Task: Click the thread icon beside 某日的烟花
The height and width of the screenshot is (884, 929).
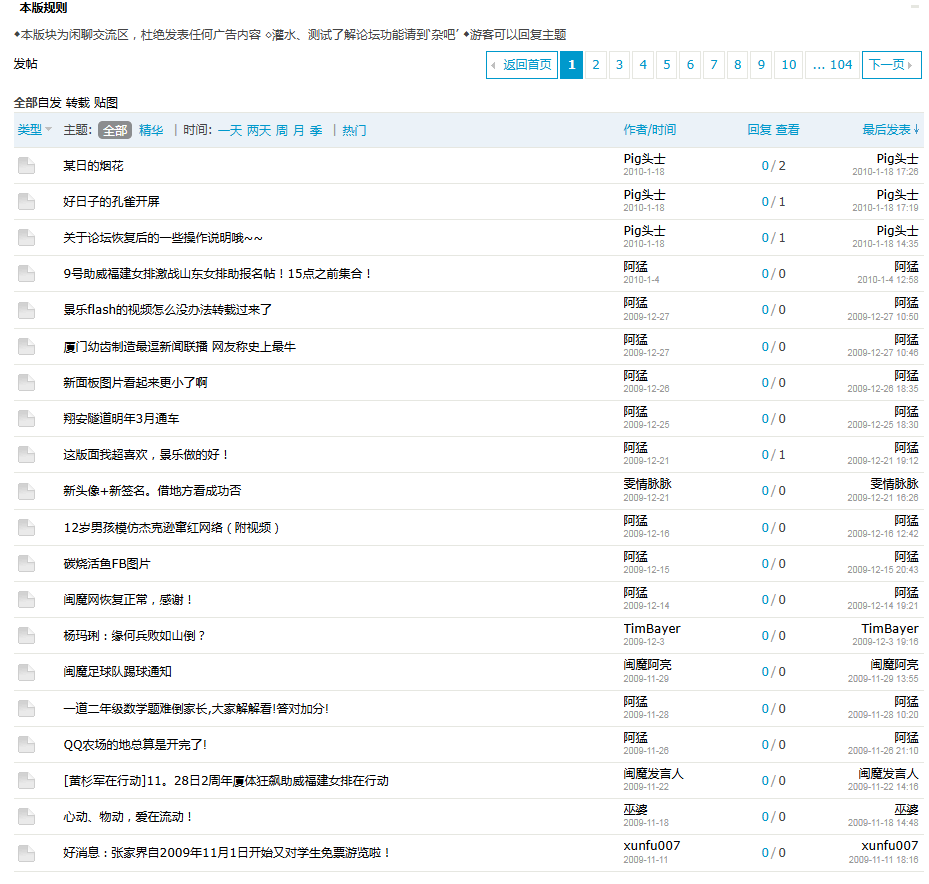Action: tap(26, 165)
